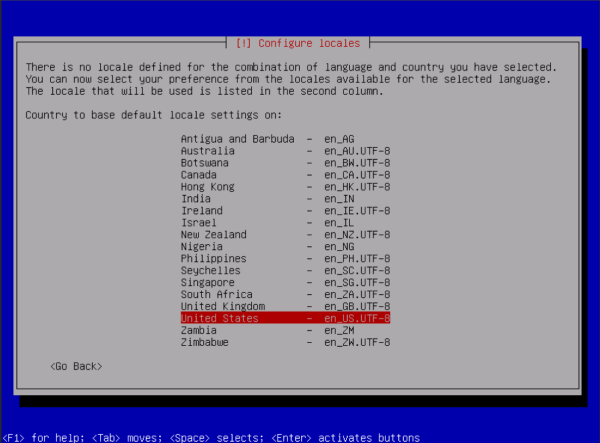Pick the Canada locale entry

point(285,174)
